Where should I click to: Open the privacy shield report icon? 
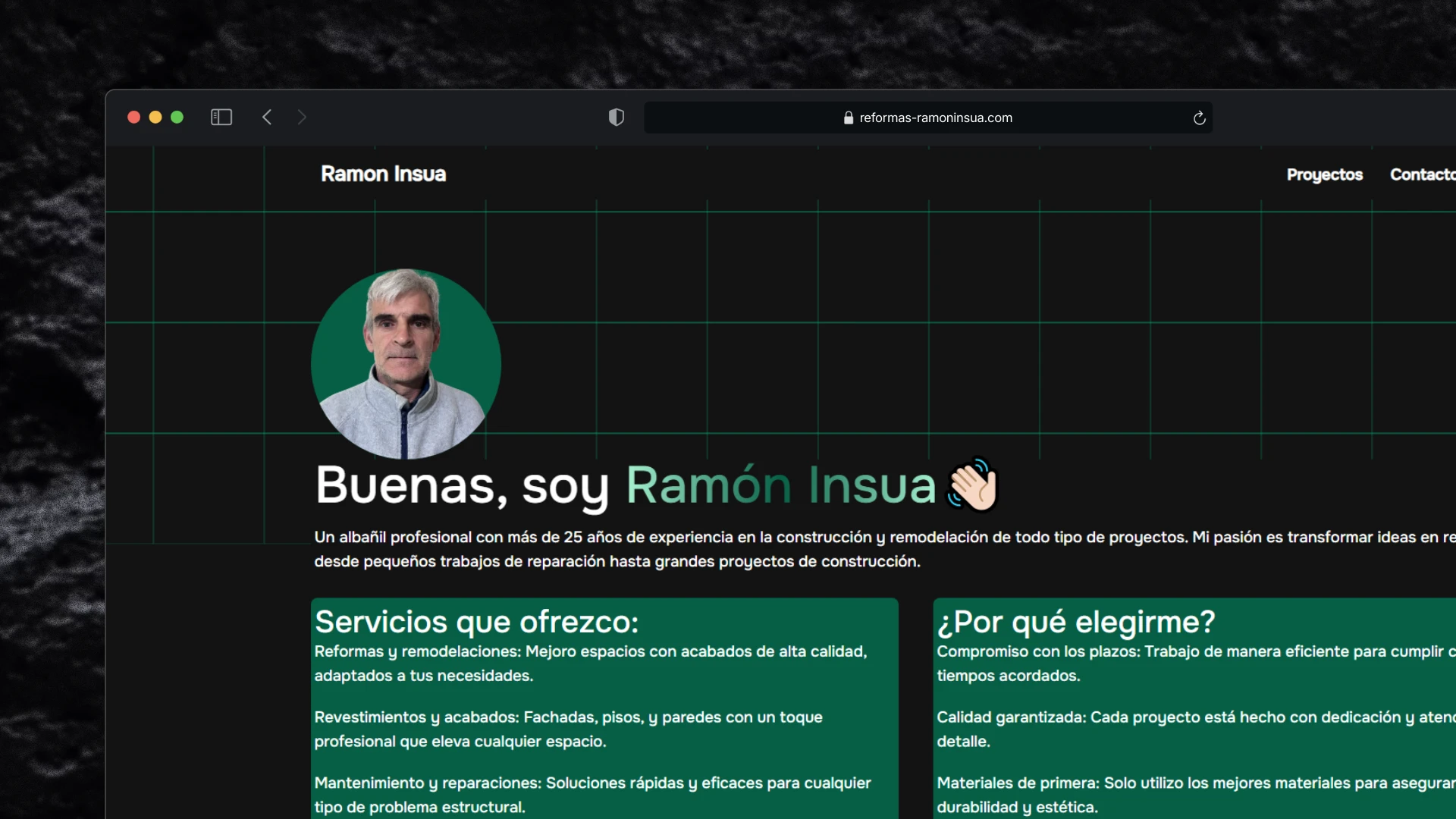coord(617,117)
